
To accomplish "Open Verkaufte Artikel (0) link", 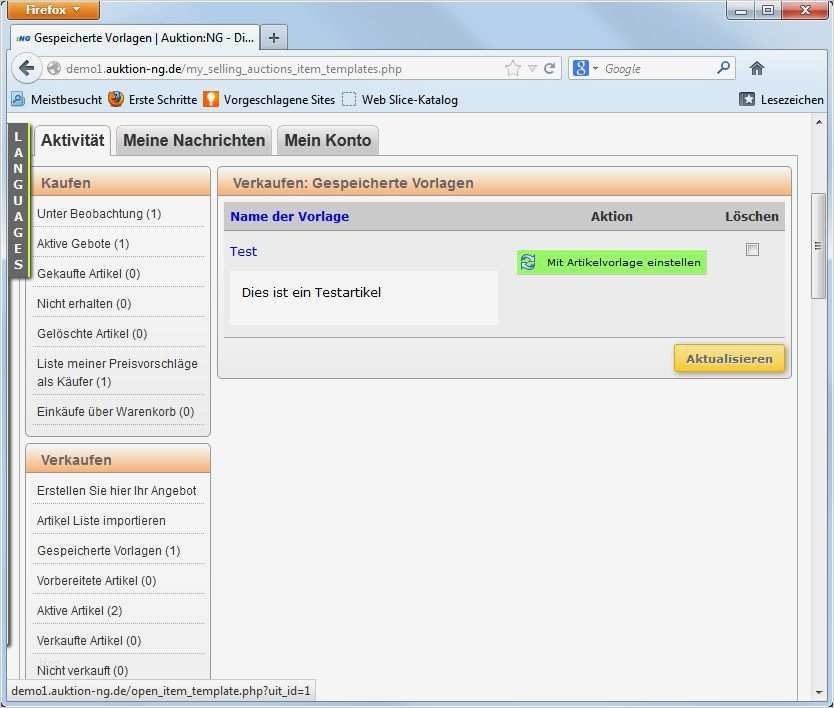I will pos(89,640).
